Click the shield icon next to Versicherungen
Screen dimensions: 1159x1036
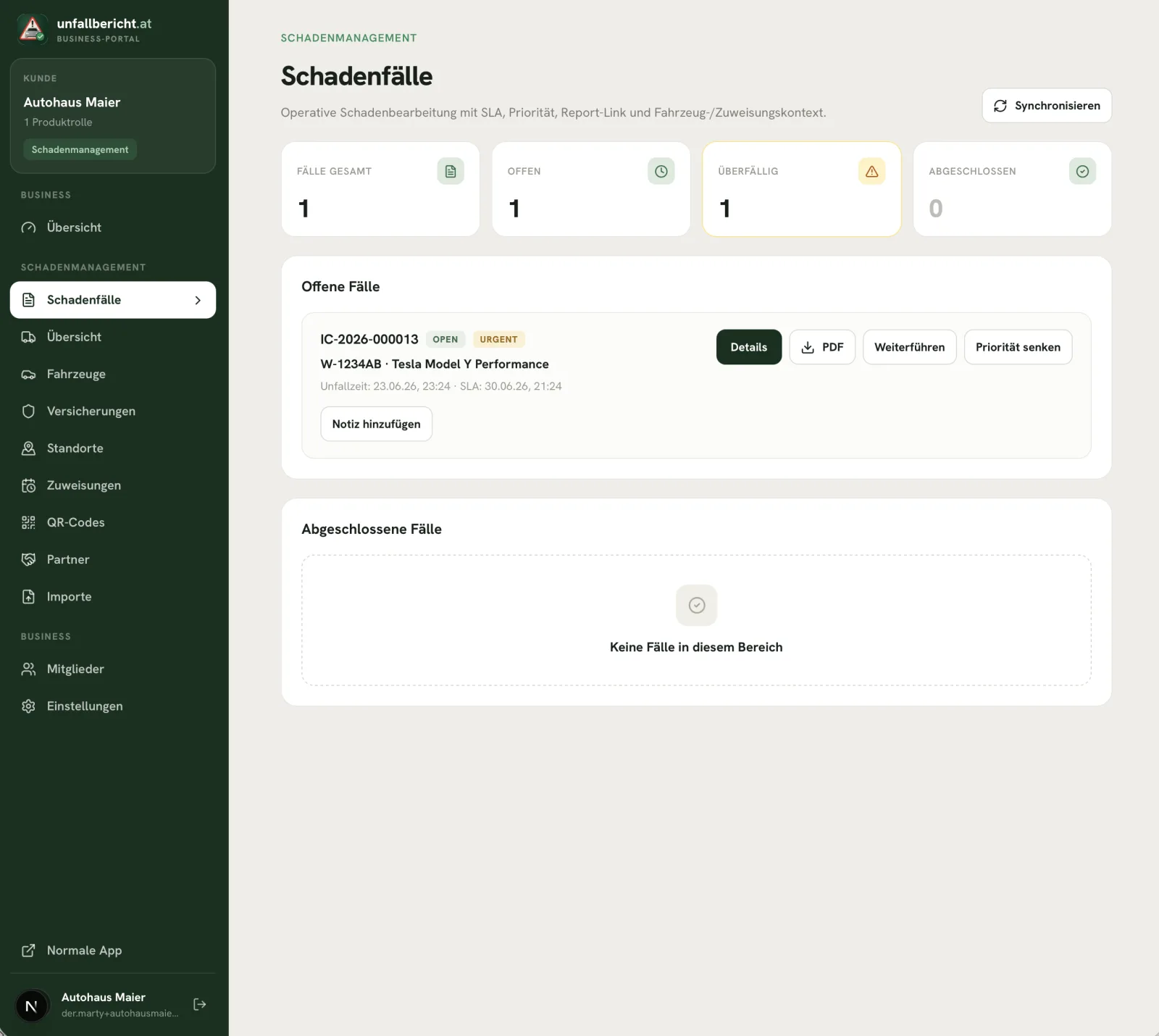click(28, 412)
